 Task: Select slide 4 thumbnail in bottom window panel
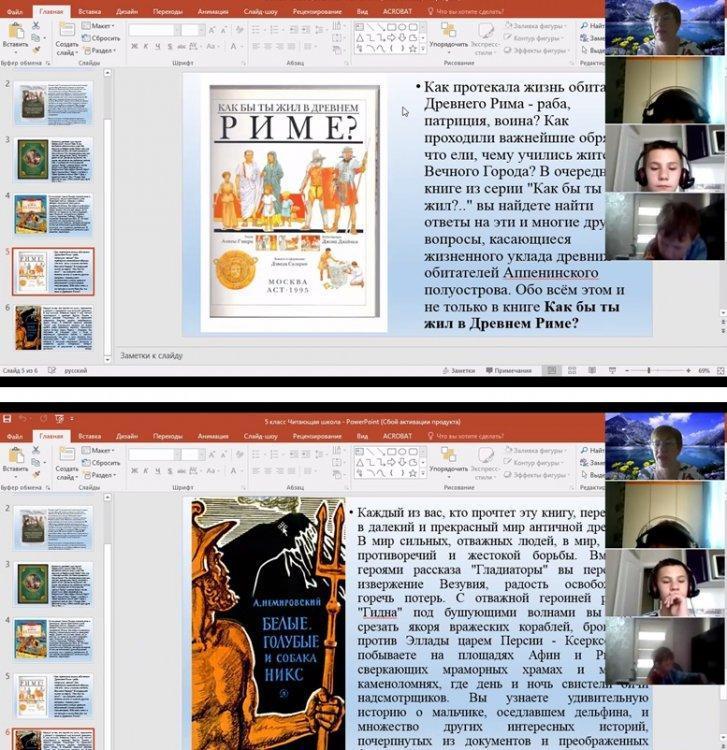pyautogui.click(x=54, y=640)
